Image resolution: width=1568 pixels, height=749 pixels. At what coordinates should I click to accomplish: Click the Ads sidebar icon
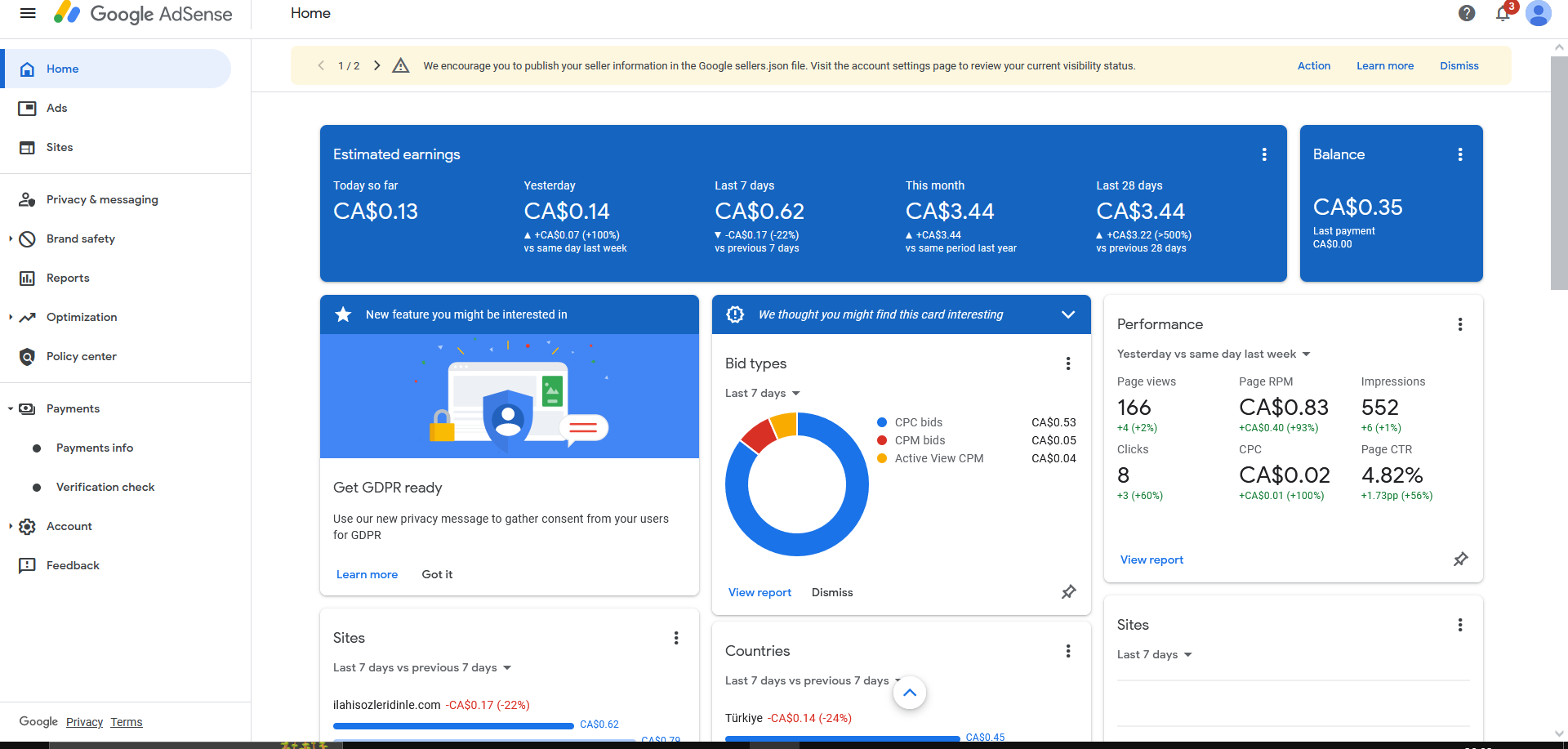point(27,108)
